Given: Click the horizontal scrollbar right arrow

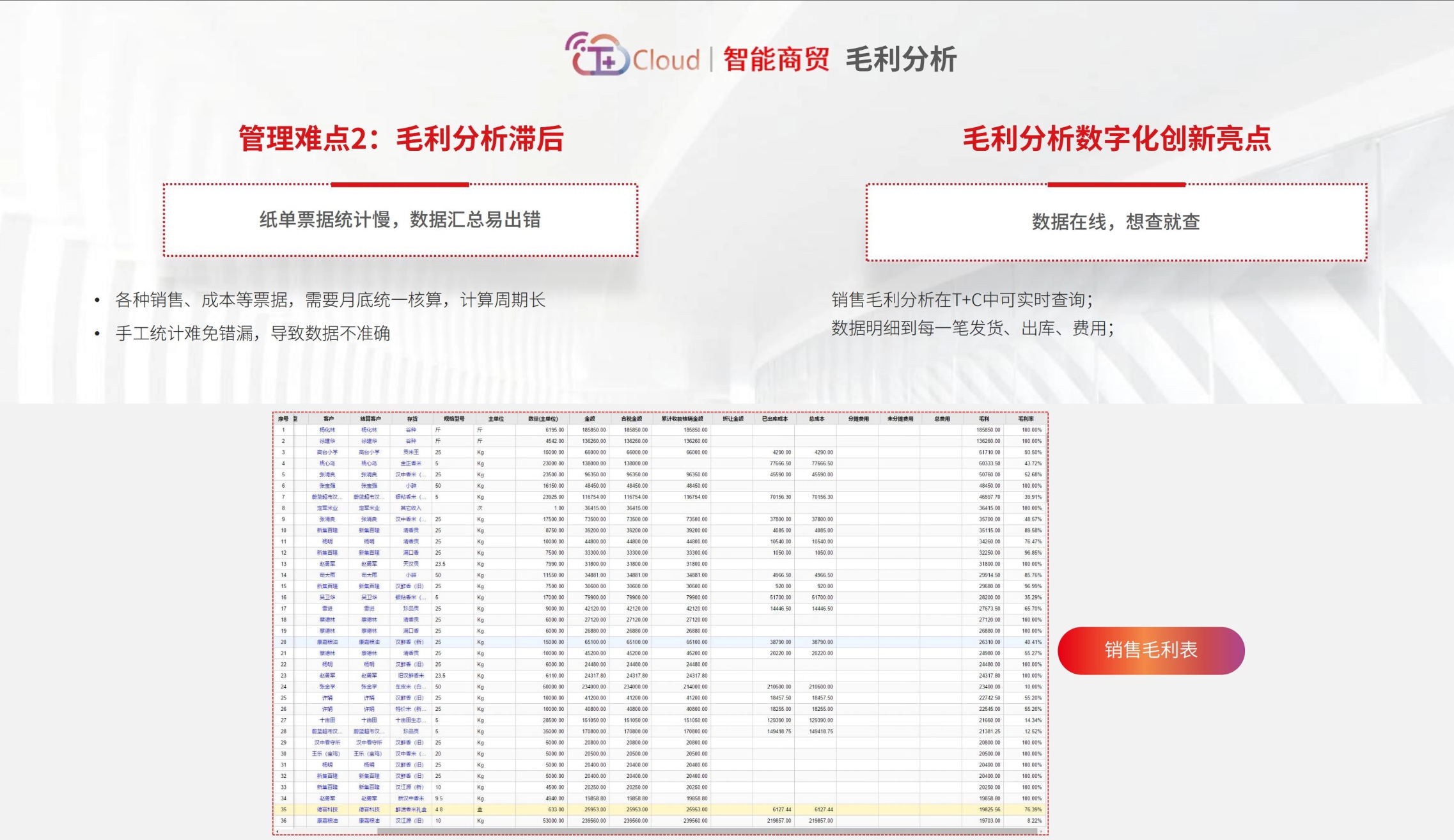Looking at the screenshot, I should (1042, 832).
